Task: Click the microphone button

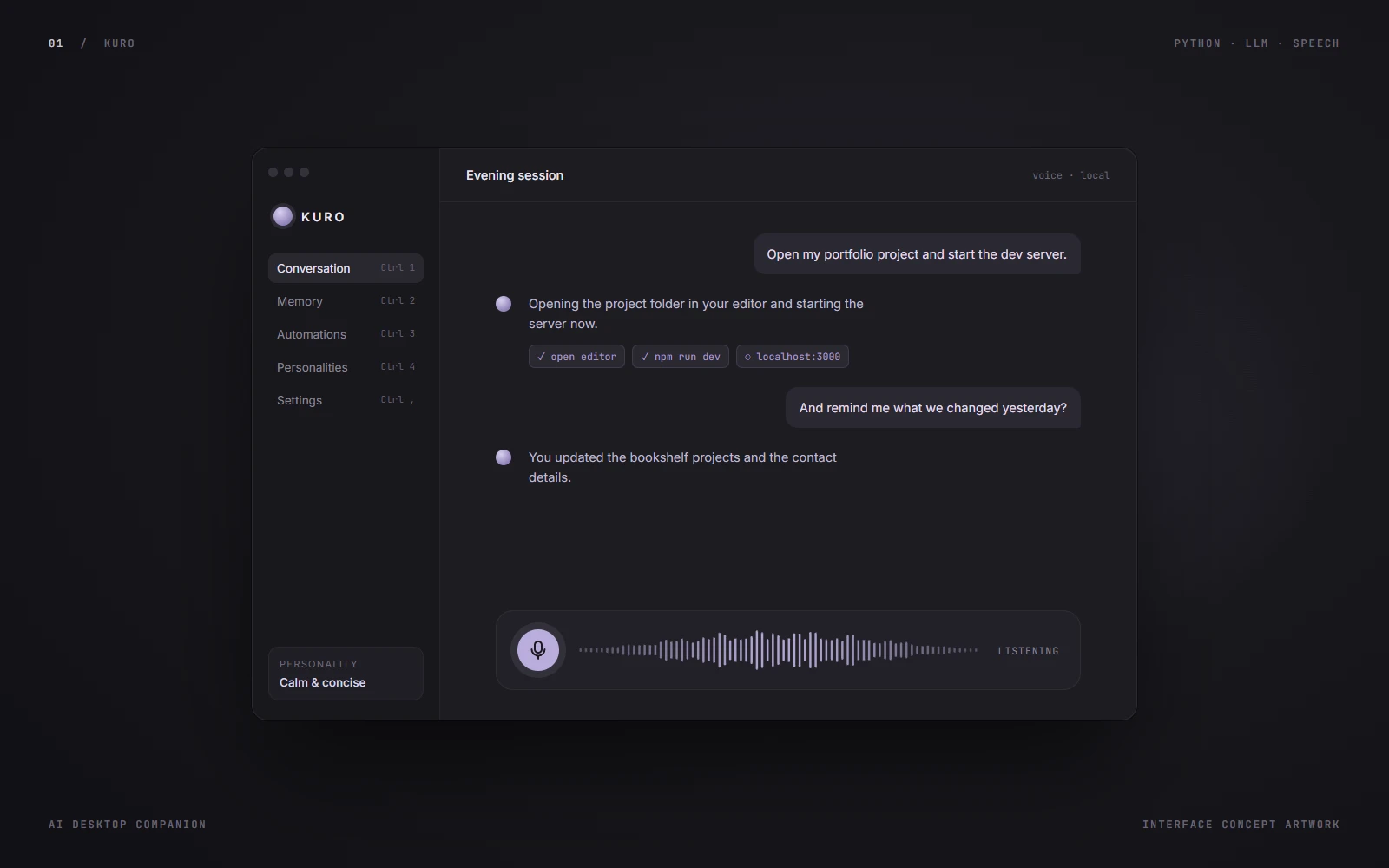Action: [x=538, y=650]
